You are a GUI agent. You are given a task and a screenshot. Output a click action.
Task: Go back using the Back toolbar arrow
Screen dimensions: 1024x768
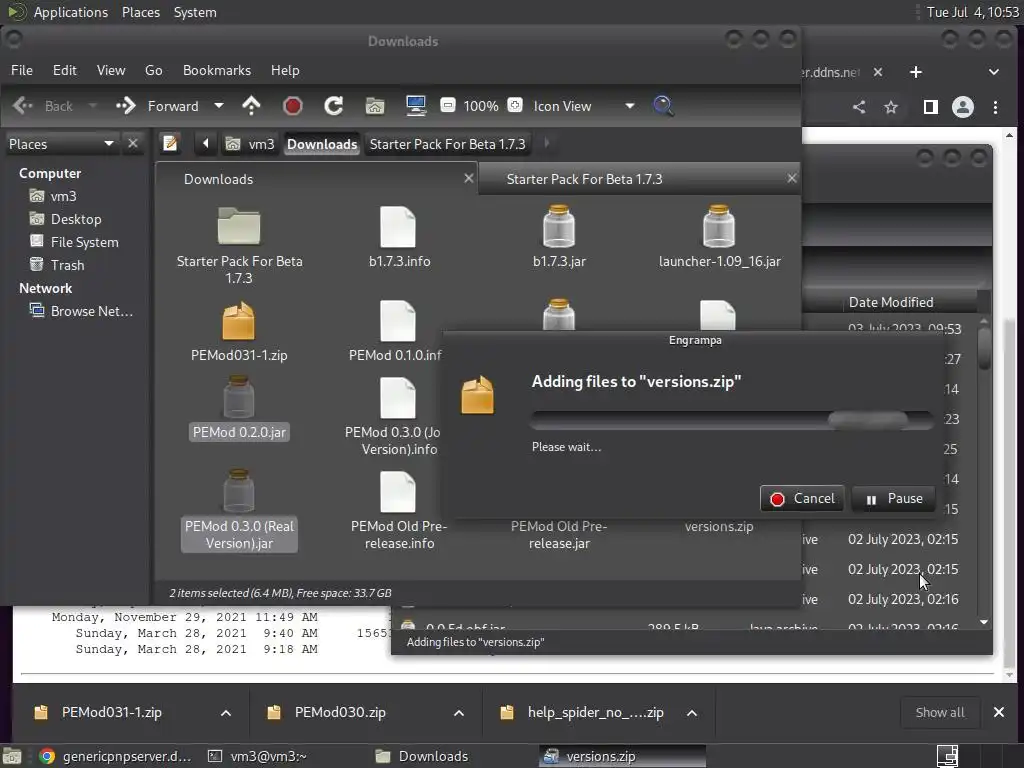click(23, 106)
